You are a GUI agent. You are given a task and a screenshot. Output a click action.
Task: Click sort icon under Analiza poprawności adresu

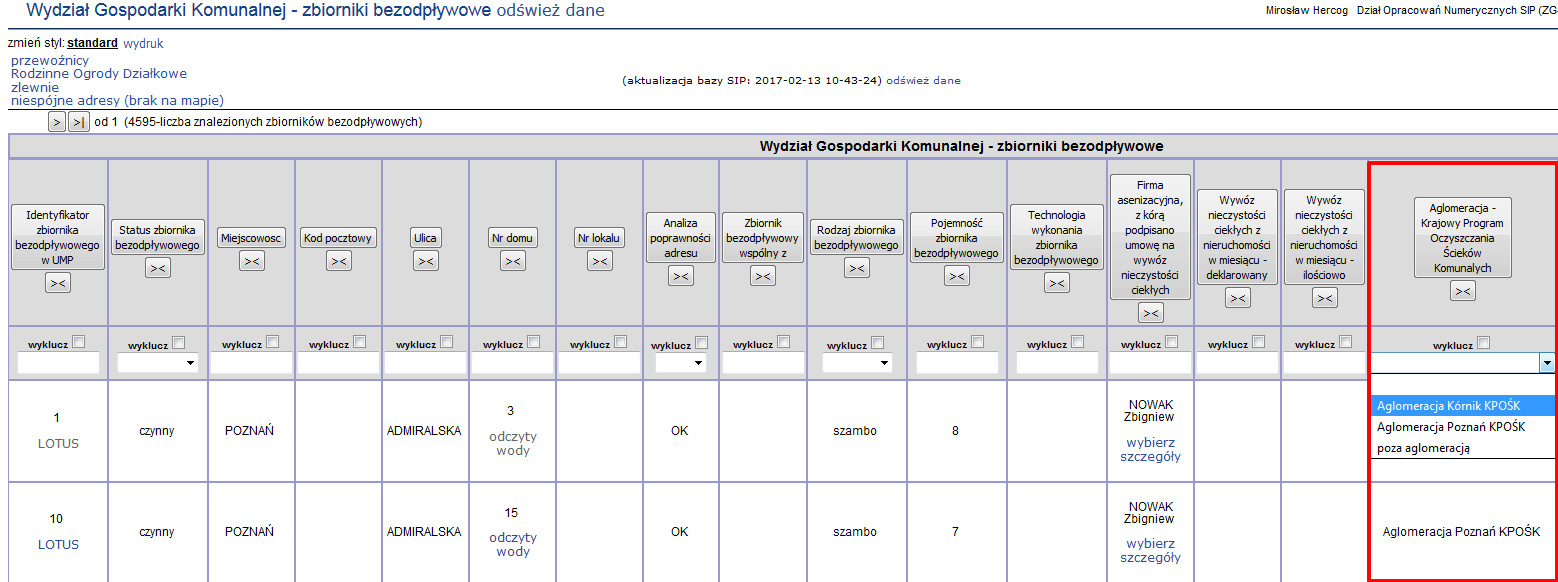[x=680, y=276]
